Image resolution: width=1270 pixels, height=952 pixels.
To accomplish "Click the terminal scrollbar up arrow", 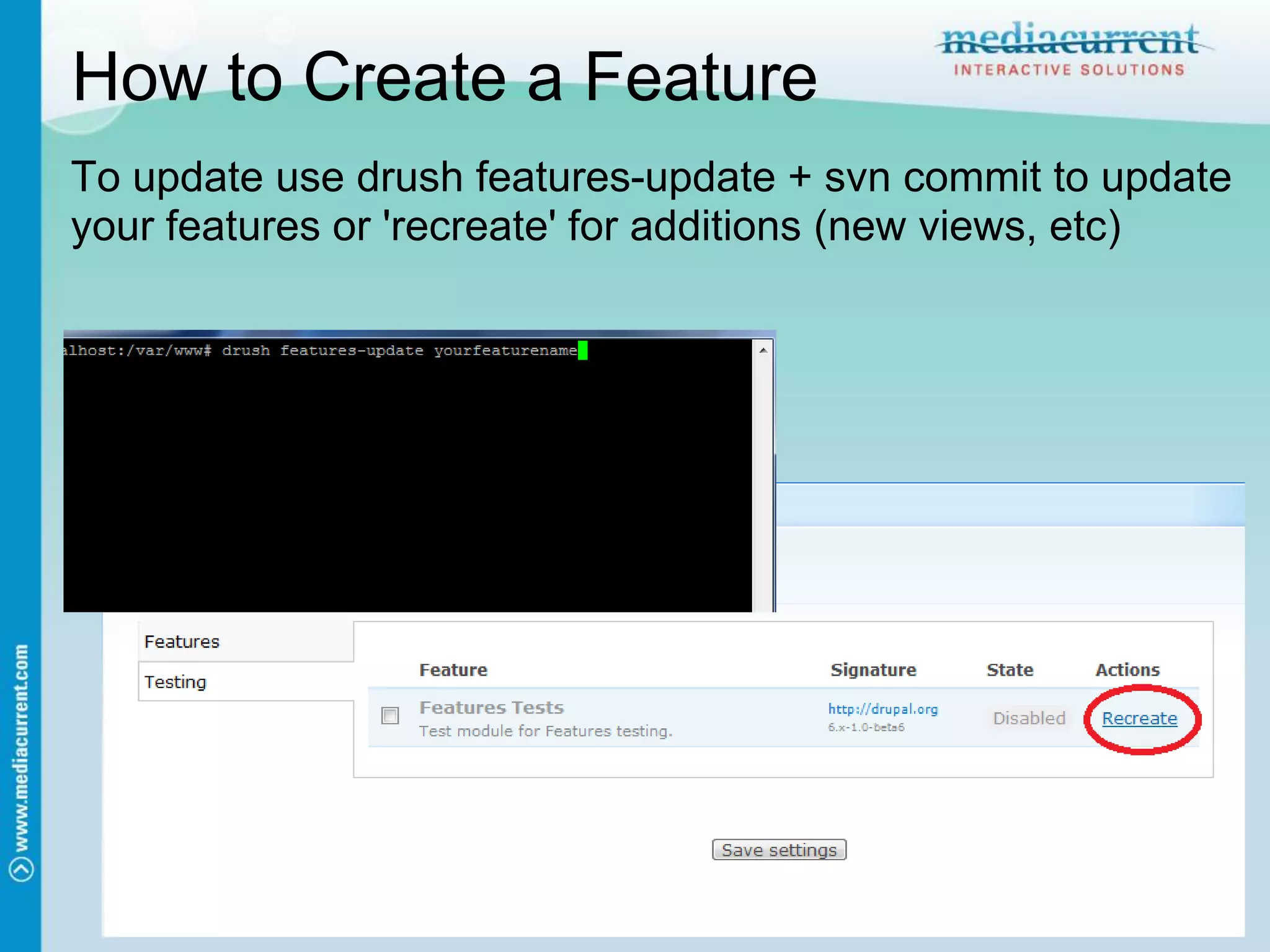I will point(763,350).
